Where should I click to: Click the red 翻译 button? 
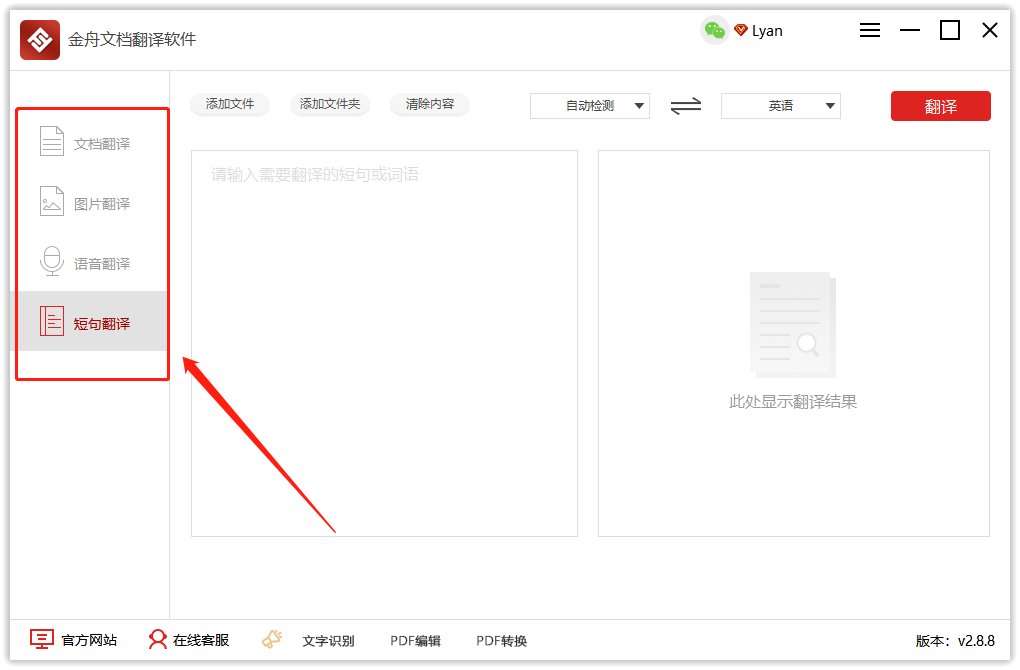[x=941, y=106]
